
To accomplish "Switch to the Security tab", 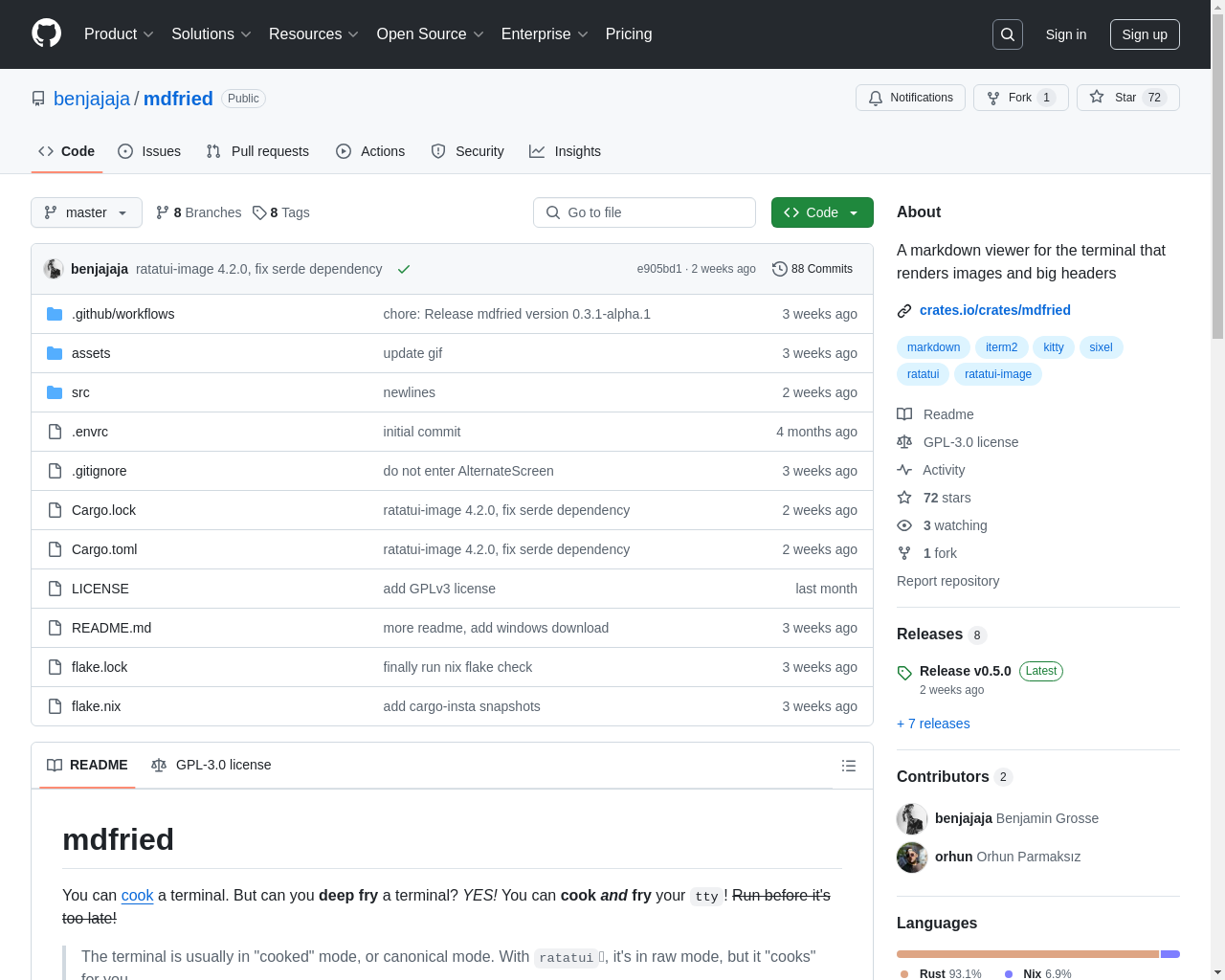I will 468,151.
